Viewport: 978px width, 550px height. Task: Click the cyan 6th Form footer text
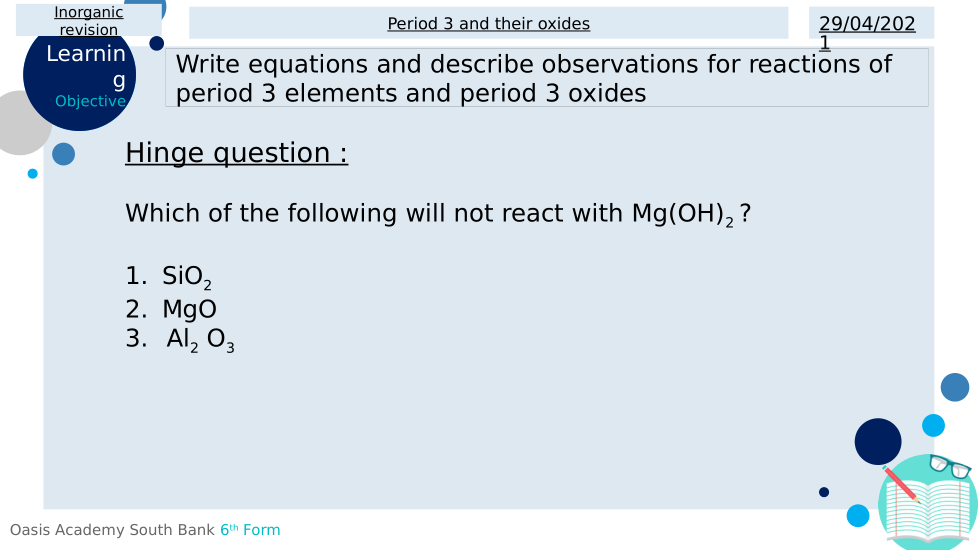pyautogui.click(x=250, y=530)
